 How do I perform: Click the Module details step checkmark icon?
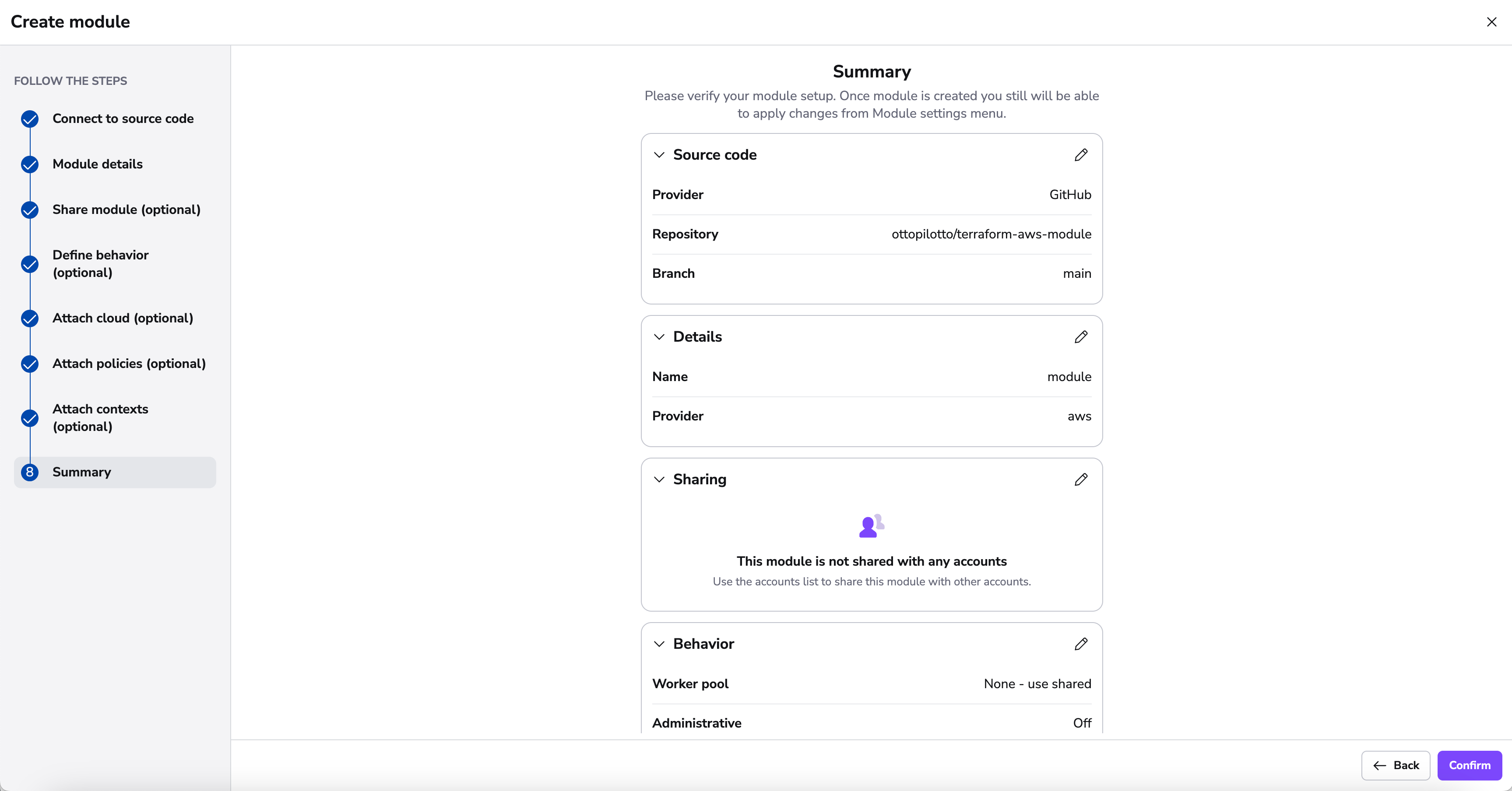coord(30,164)
